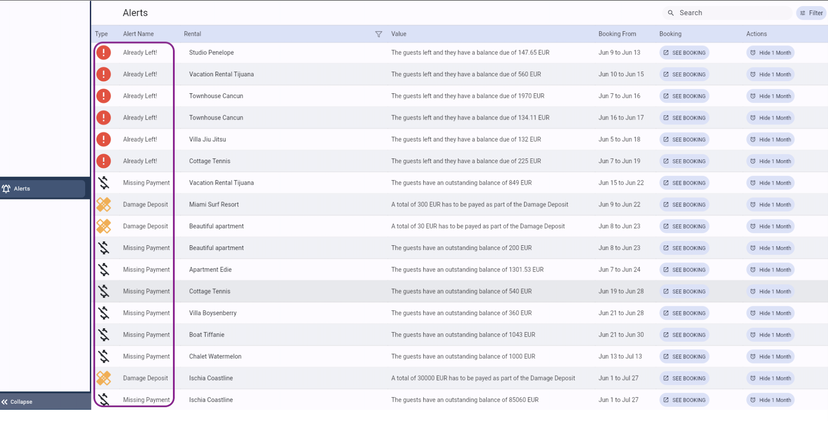
Task: Click the alert icon for Vacation Rental Tijuana Already Left
Action: tap(104, 74)
